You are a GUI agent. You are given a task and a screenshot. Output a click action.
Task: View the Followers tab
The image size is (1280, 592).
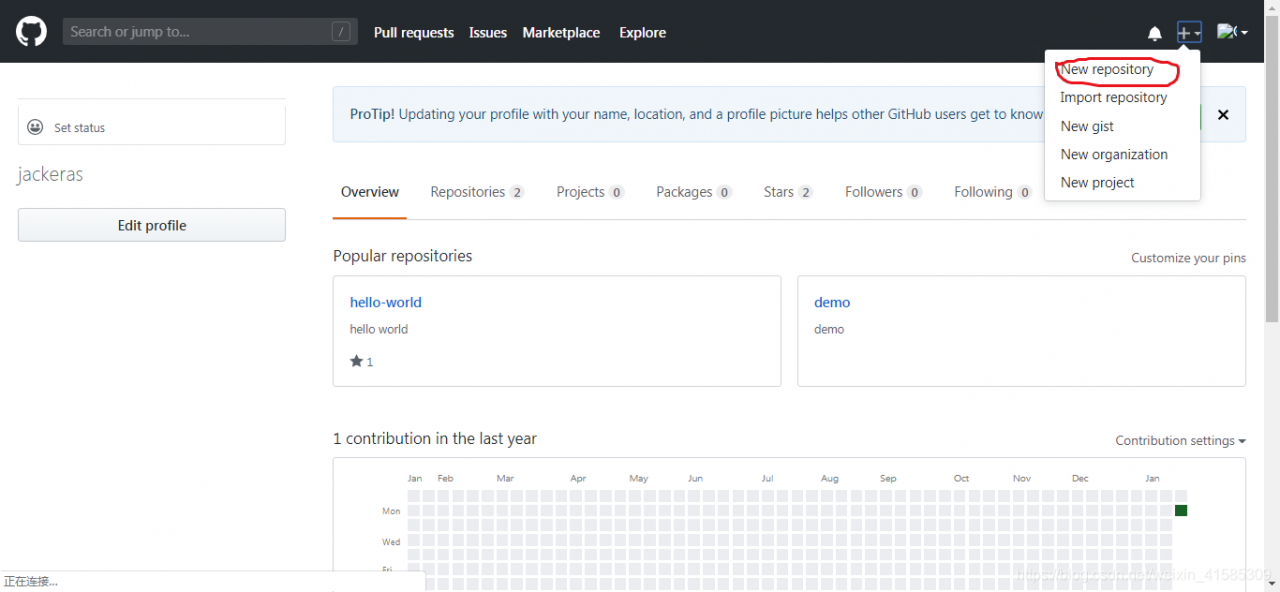[883, 192]
